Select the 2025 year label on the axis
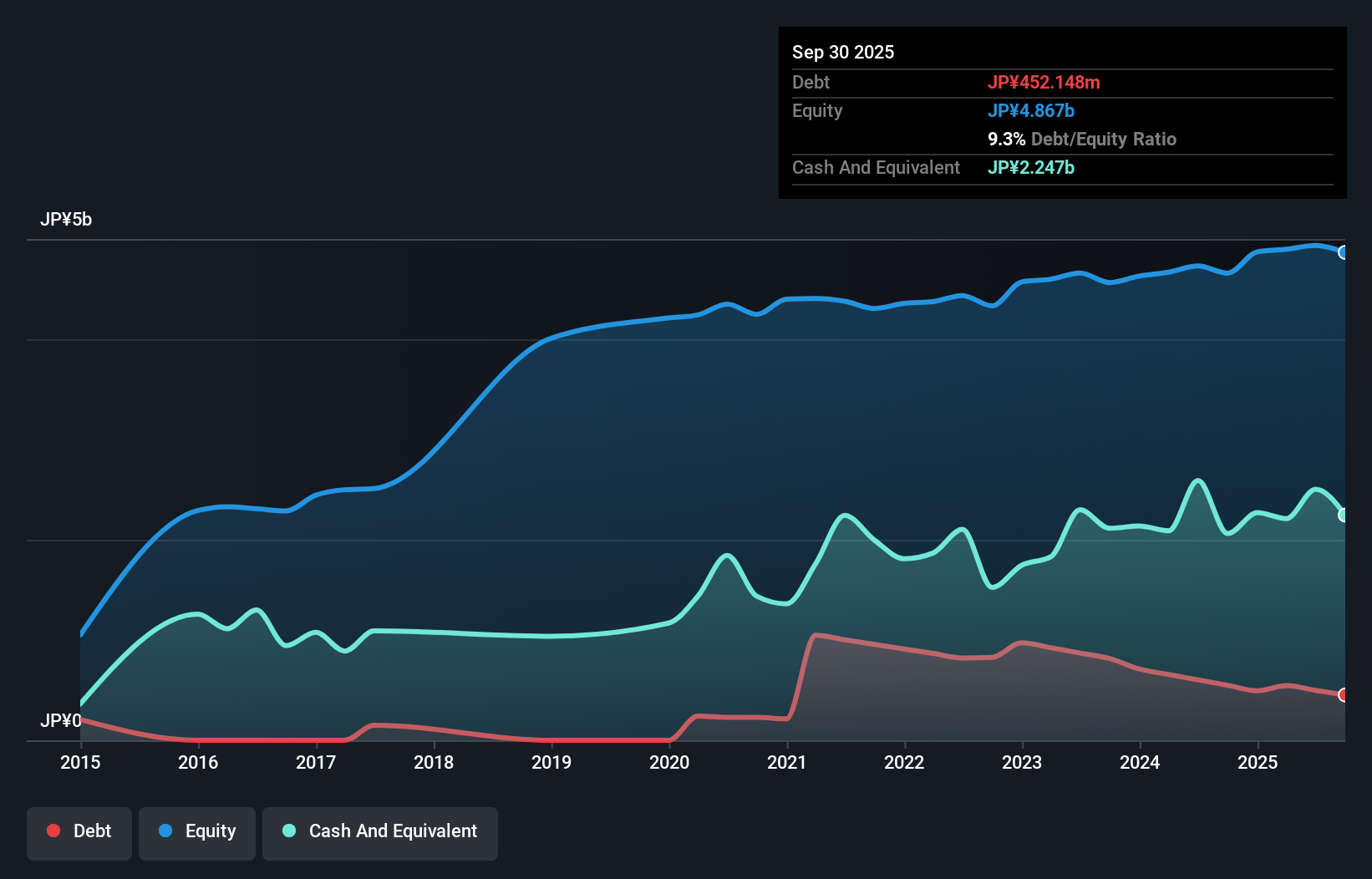The width and height of the screenshot is (1372, 879). (1258, 763)
